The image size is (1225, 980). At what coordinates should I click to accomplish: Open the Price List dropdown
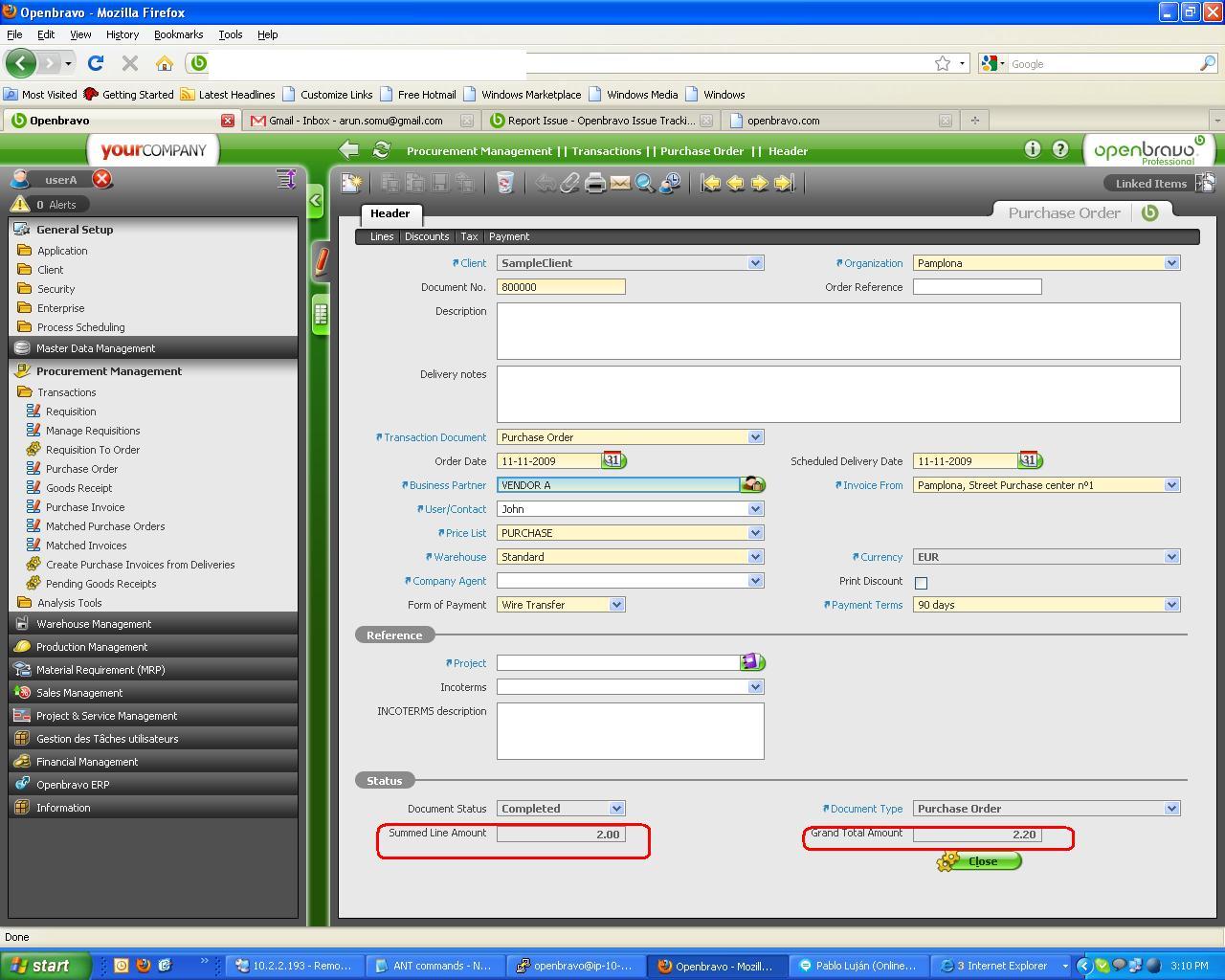coord(755,533)
